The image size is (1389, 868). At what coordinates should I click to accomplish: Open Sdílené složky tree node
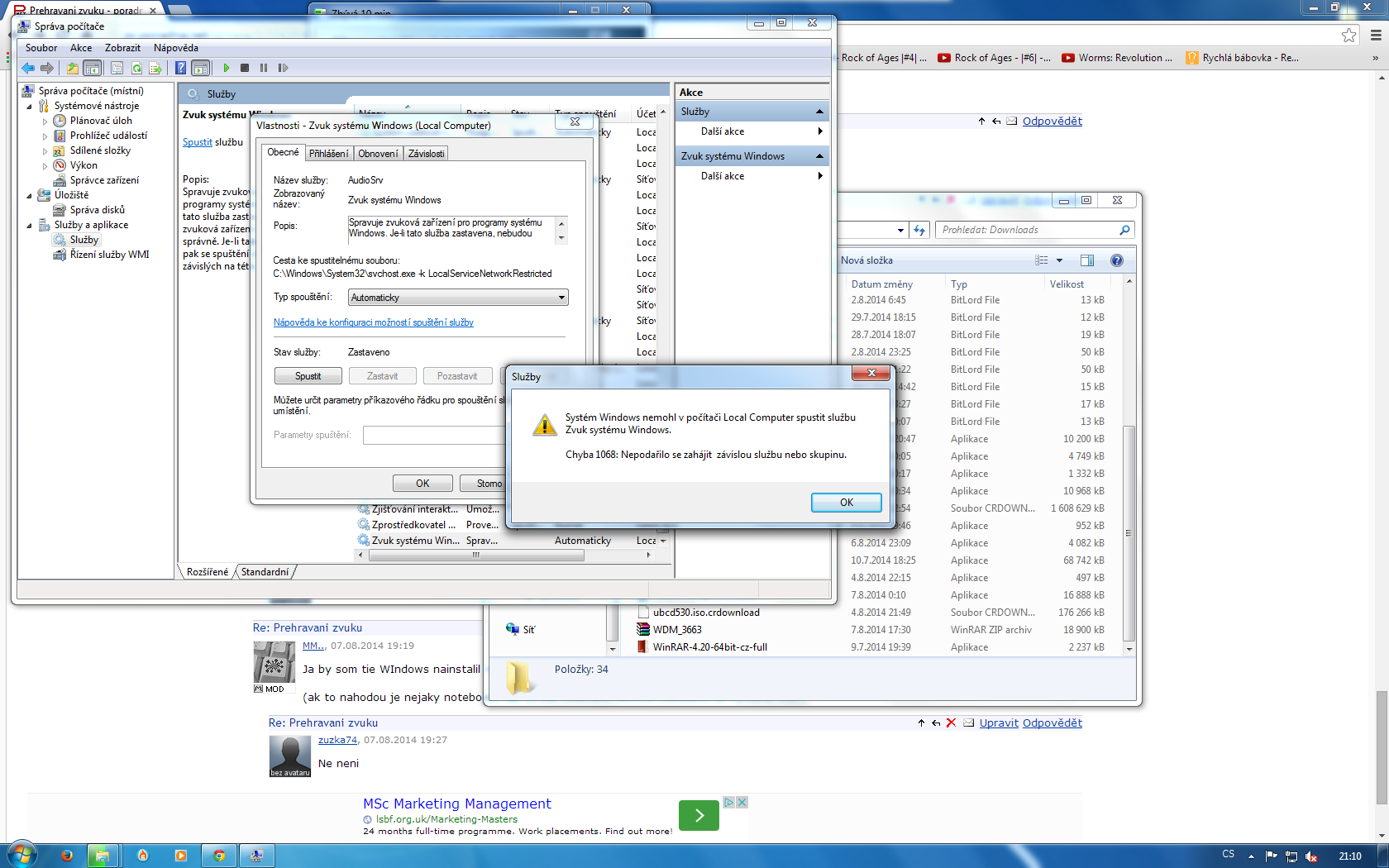click(x=100, y=150)
